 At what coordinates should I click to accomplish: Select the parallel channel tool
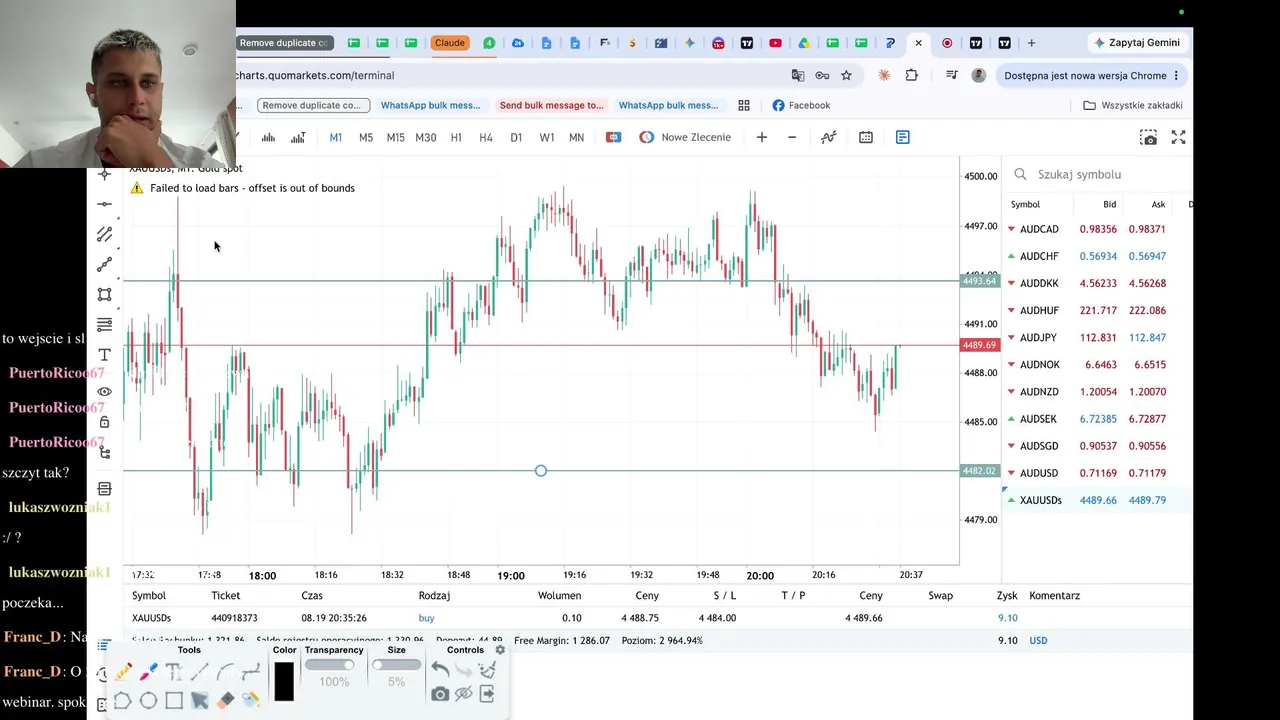click(105, 234)
